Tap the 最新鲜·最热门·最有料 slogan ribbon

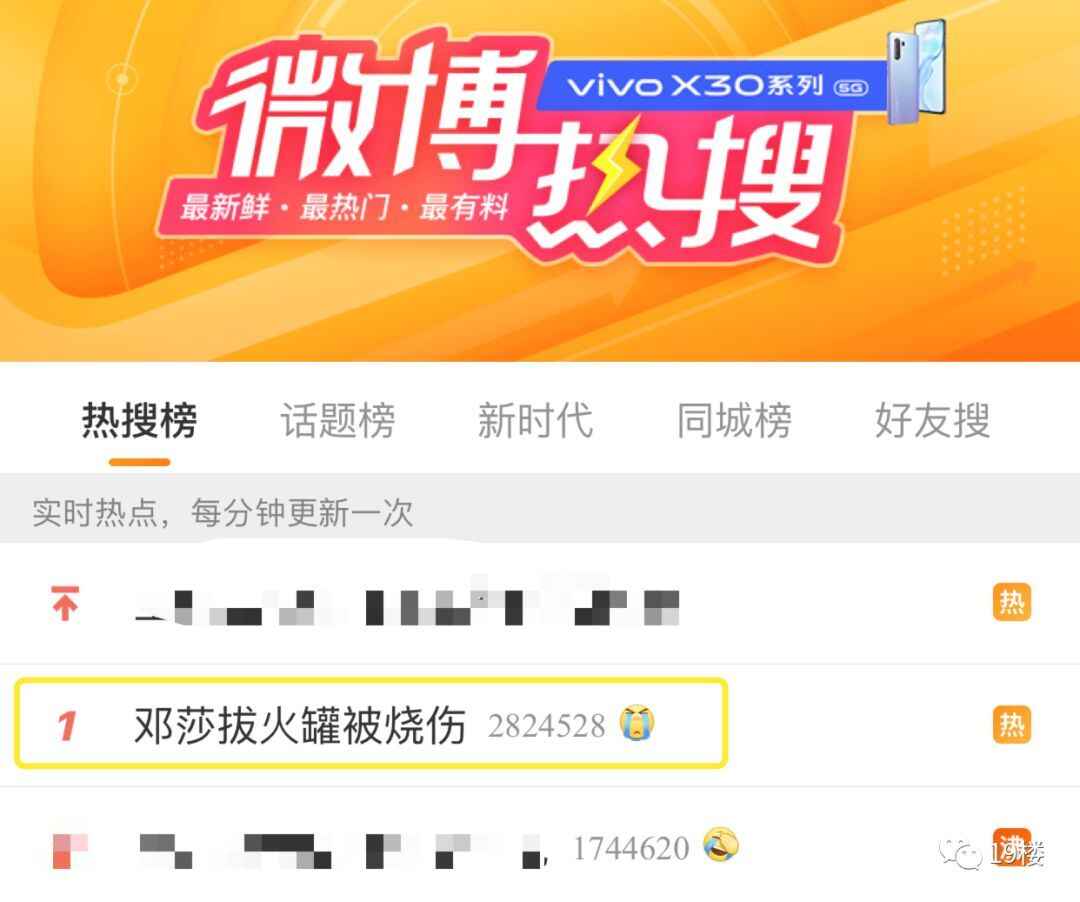pyautogui.click(x=343, y=207)
